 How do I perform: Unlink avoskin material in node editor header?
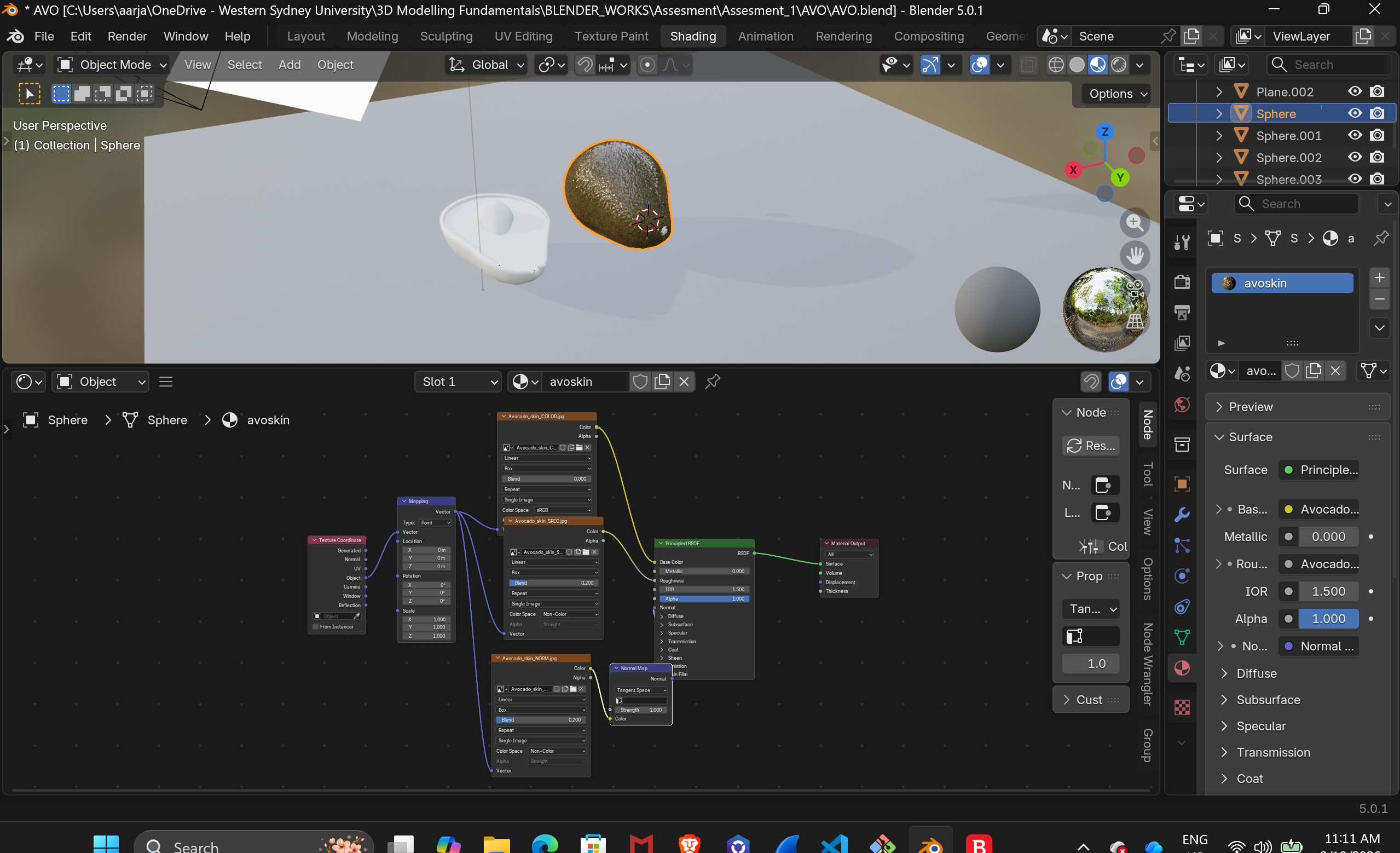pyautogui.click(x=684, y=381)
